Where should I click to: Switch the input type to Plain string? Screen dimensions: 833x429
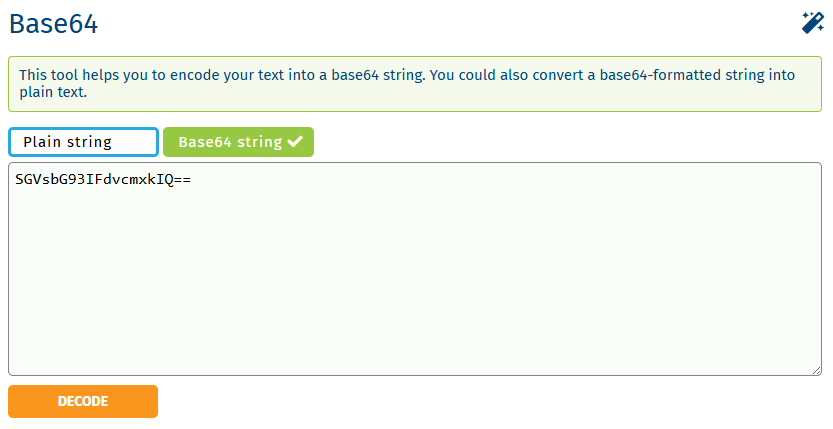(83, 142)
